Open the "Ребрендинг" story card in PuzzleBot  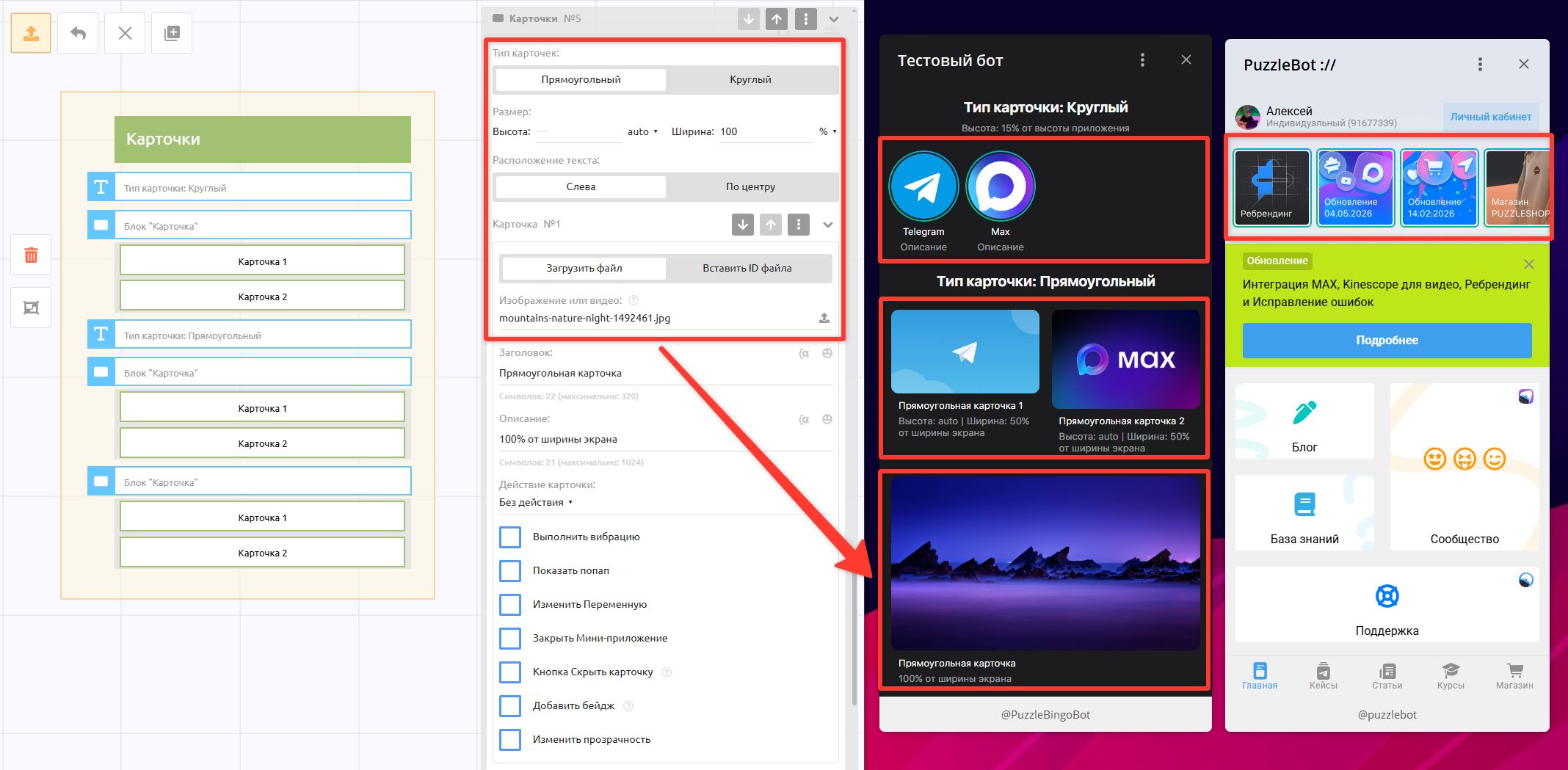point(1271,188)
